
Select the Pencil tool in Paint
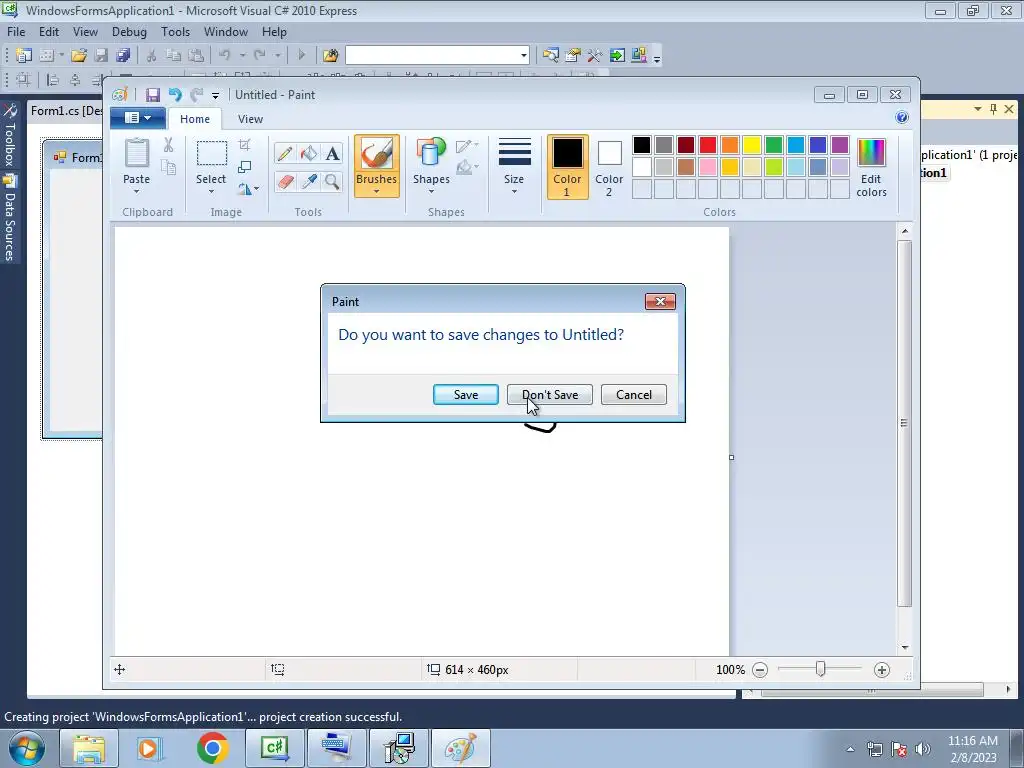click(x=285, y=153)
